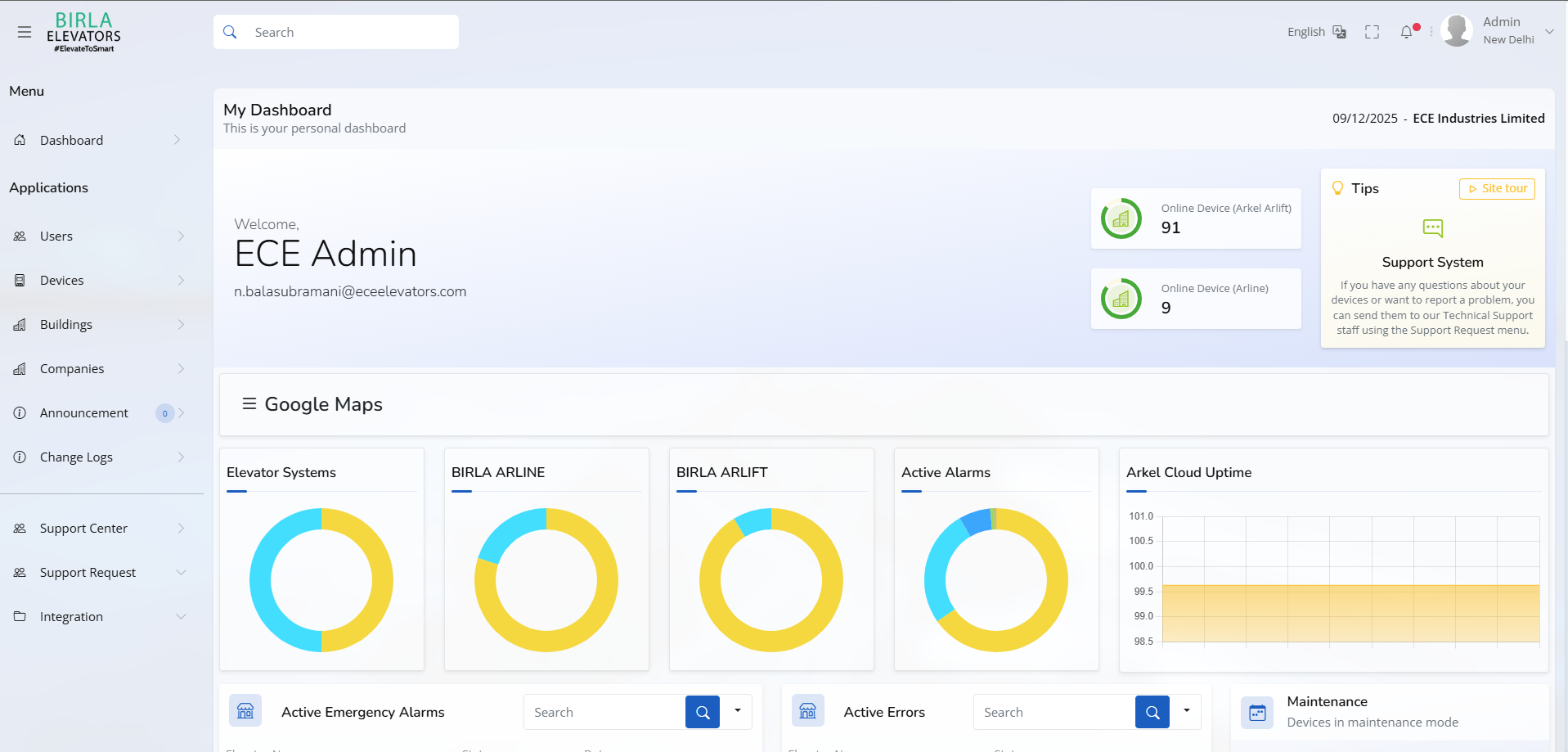
Task: Click the Maintenance calendar icon
Action: tap(1257, 712)
